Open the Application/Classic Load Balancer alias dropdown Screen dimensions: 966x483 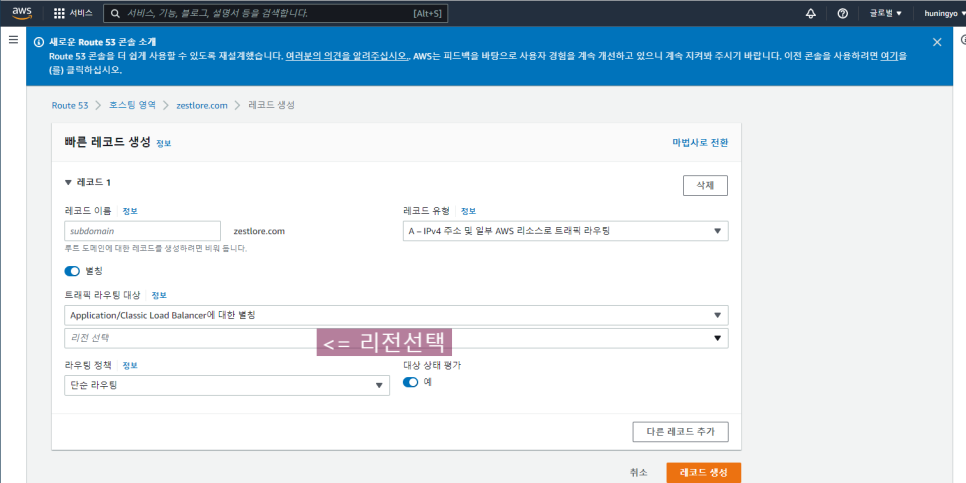[396, 315]
